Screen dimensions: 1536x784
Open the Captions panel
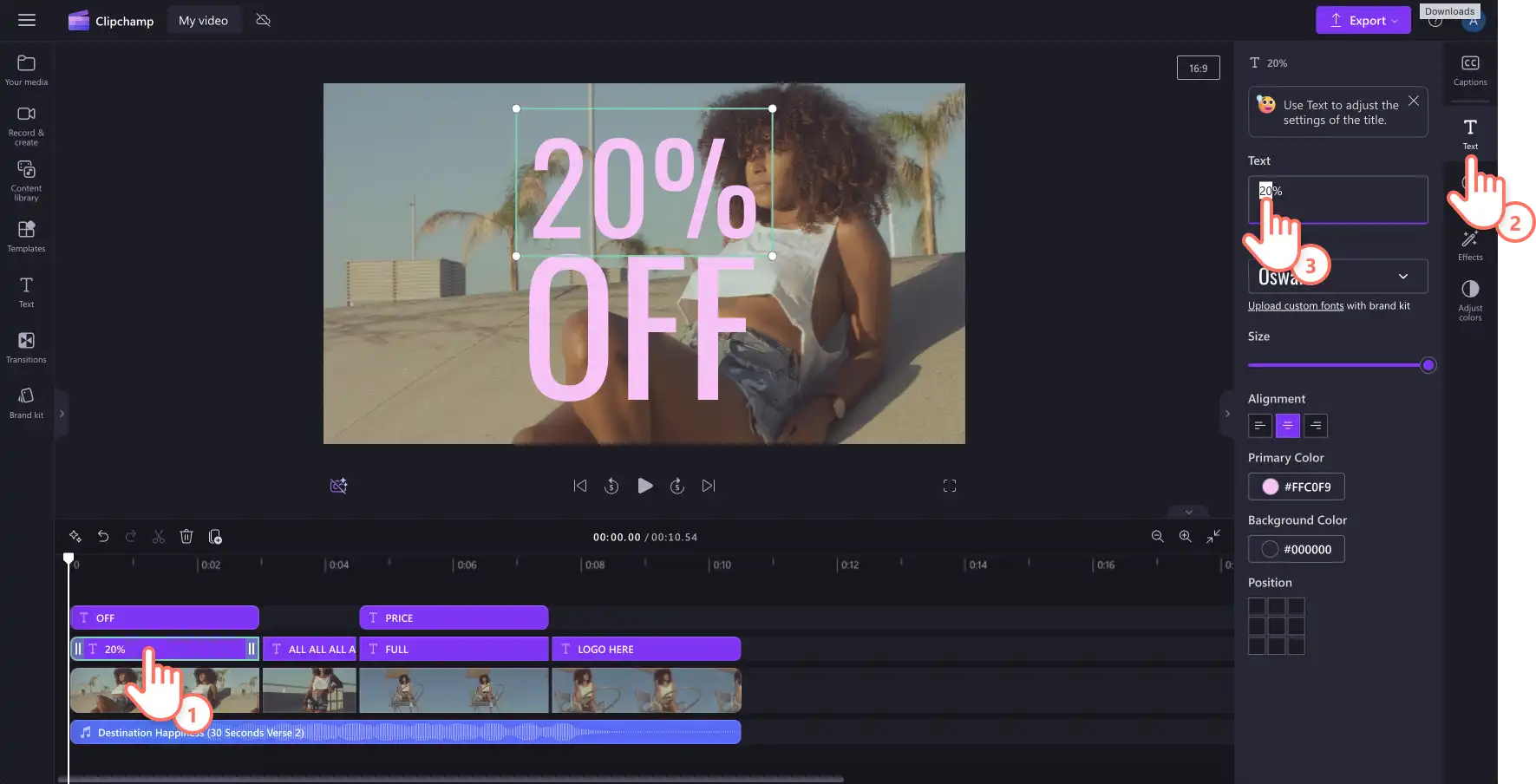coord(1470,70)
